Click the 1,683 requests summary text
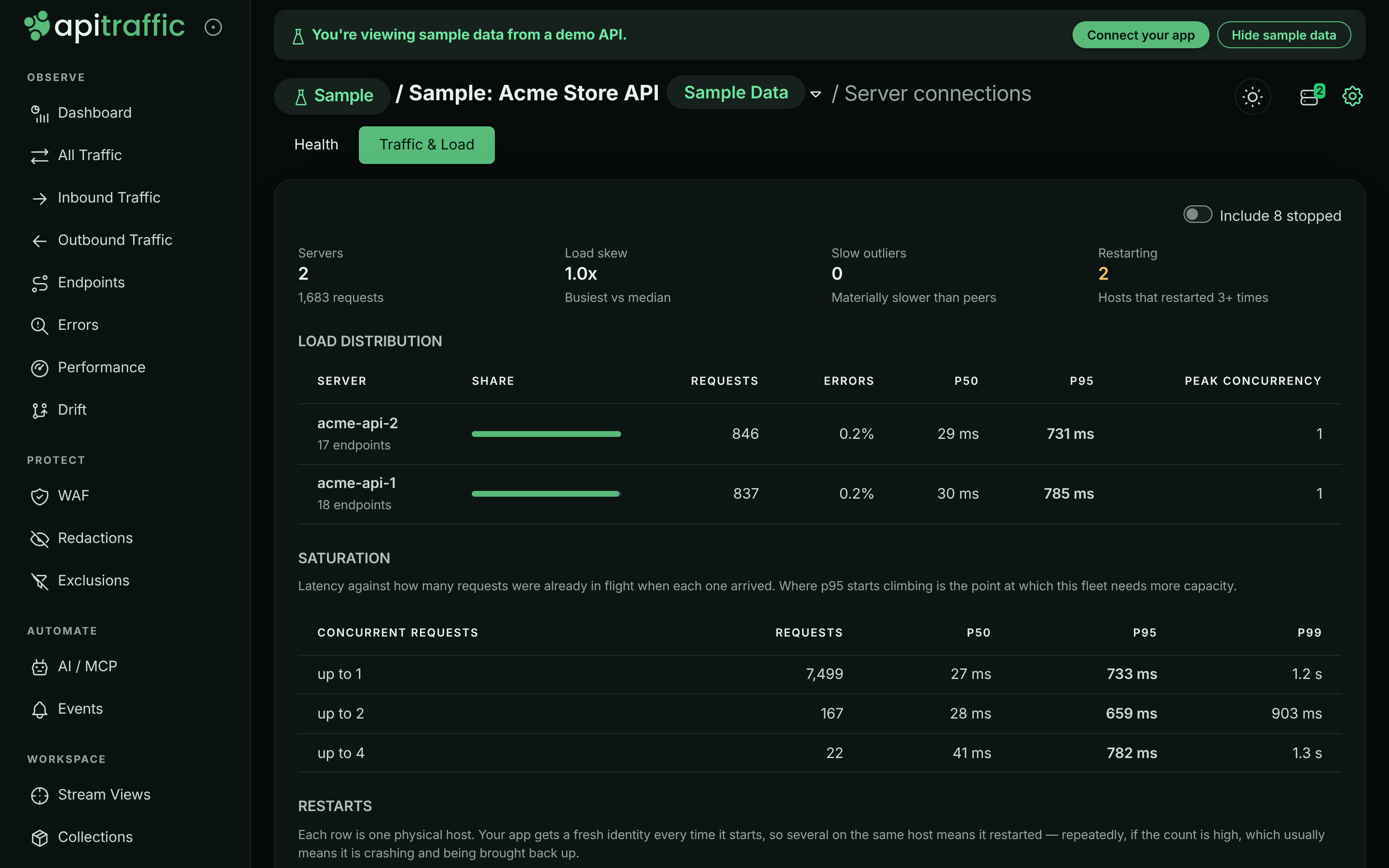 (x=340, y=298)
